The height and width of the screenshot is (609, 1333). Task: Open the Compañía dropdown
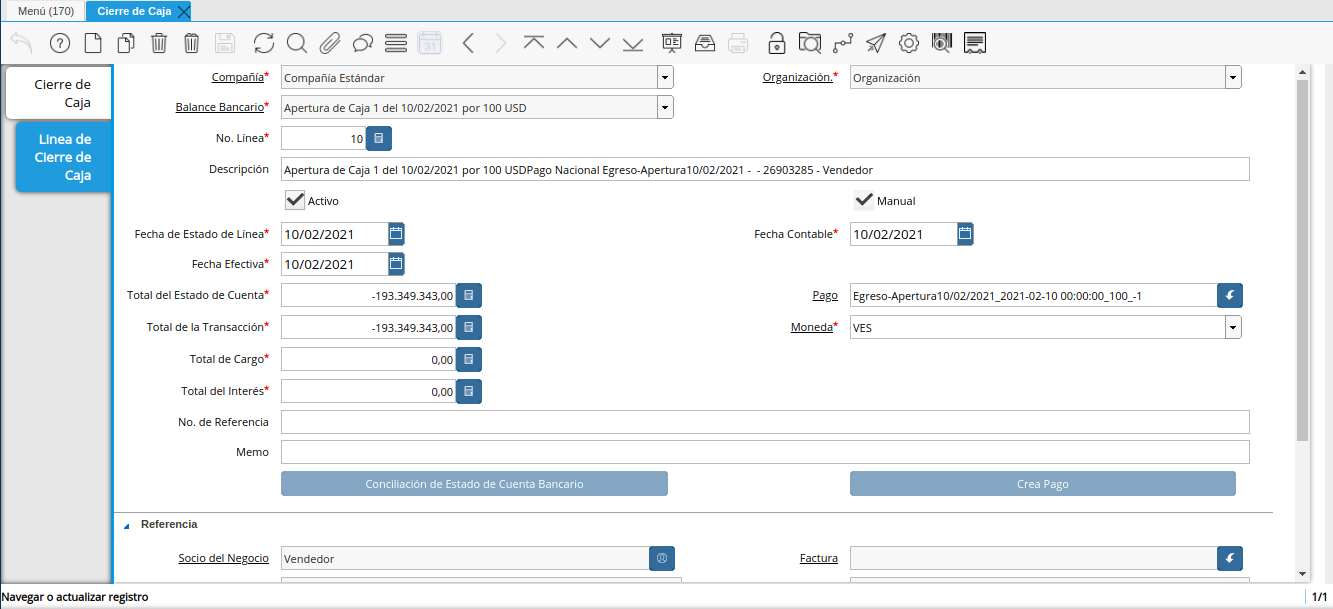click(665, 78)
